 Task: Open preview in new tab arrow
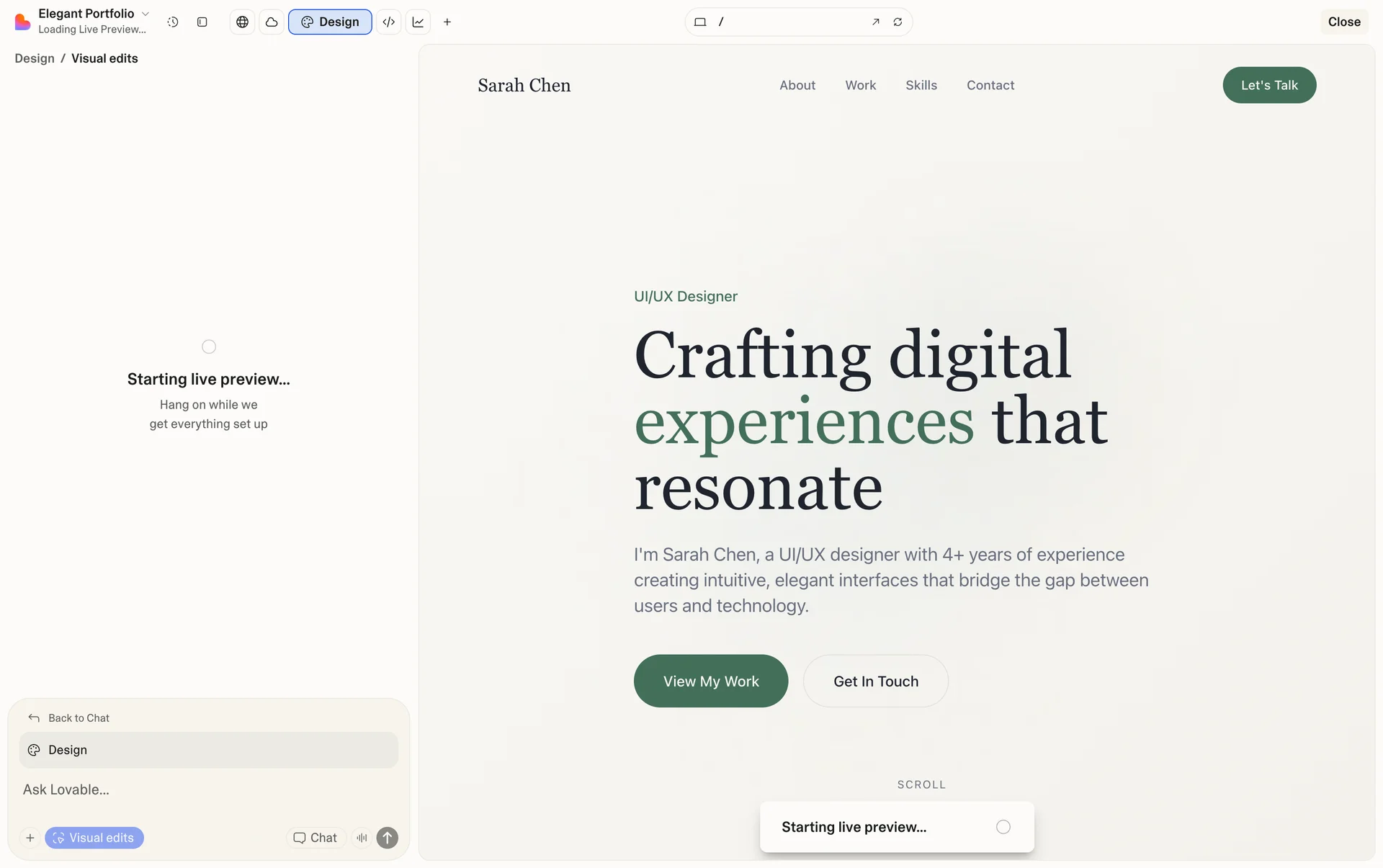click(876, 22)
